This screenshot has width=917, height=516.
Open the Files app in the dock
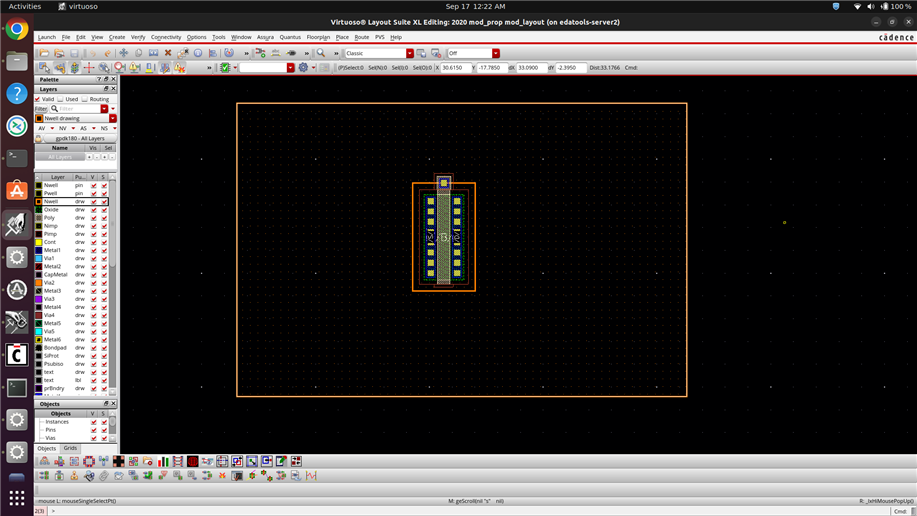click(17, 61)
